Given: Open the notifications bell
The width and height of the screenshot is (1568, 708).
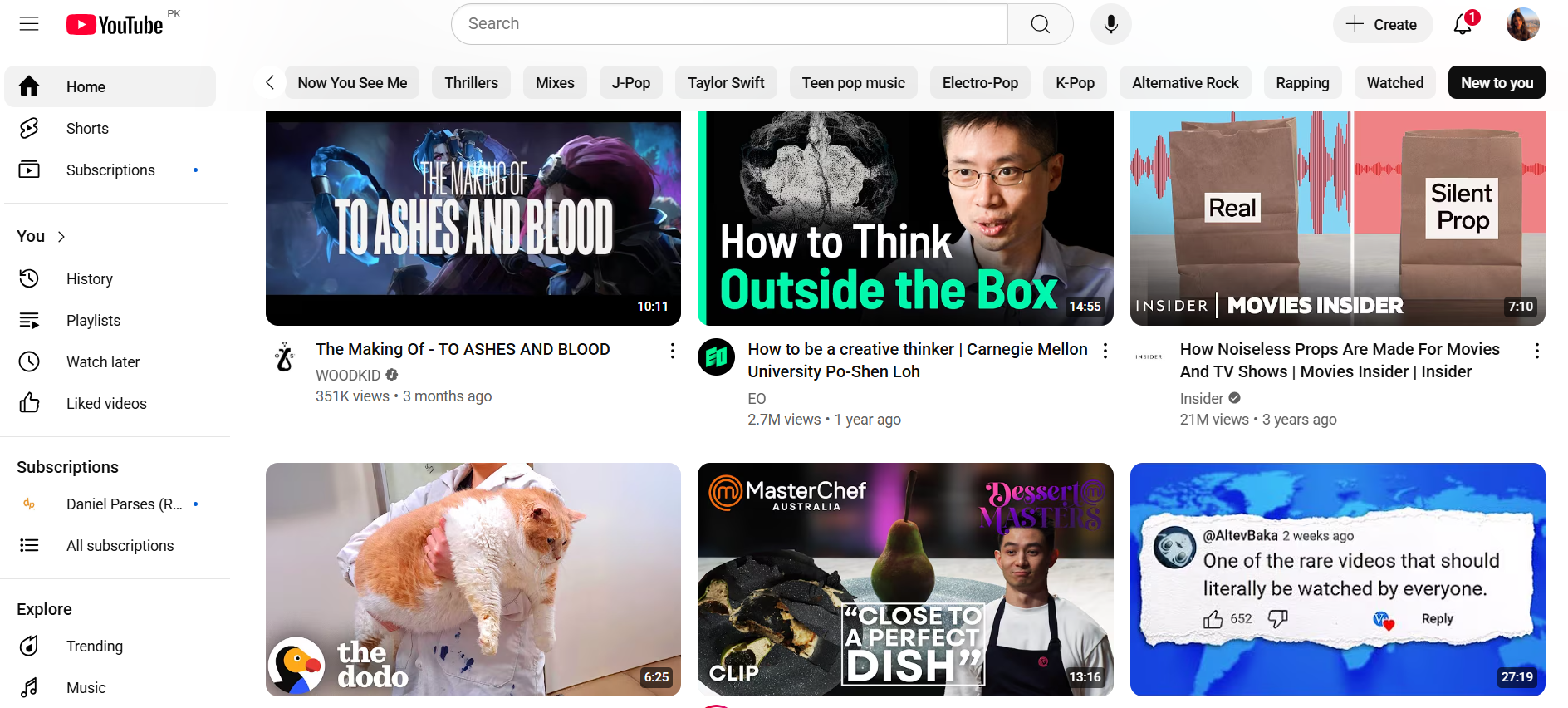Looking at the screenshot, I should [1463, 24].
